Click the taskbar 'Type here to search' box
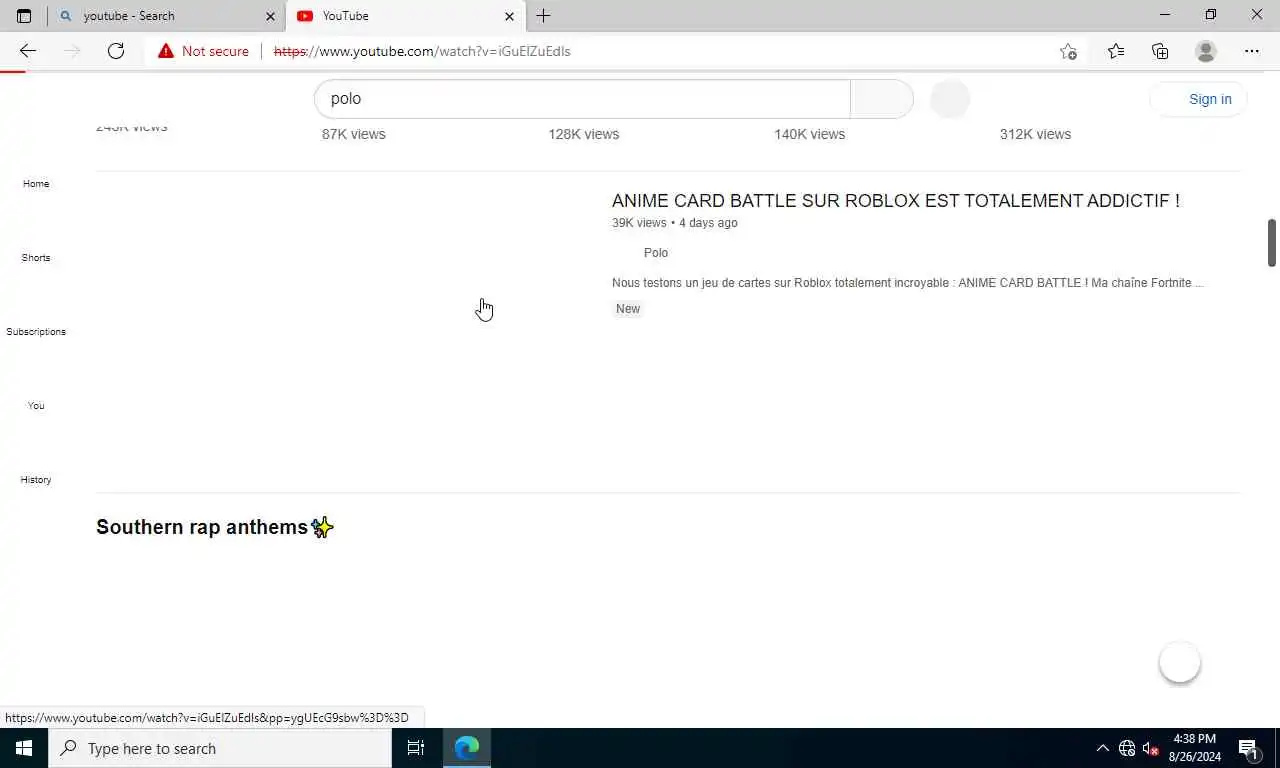 point(220,748)
